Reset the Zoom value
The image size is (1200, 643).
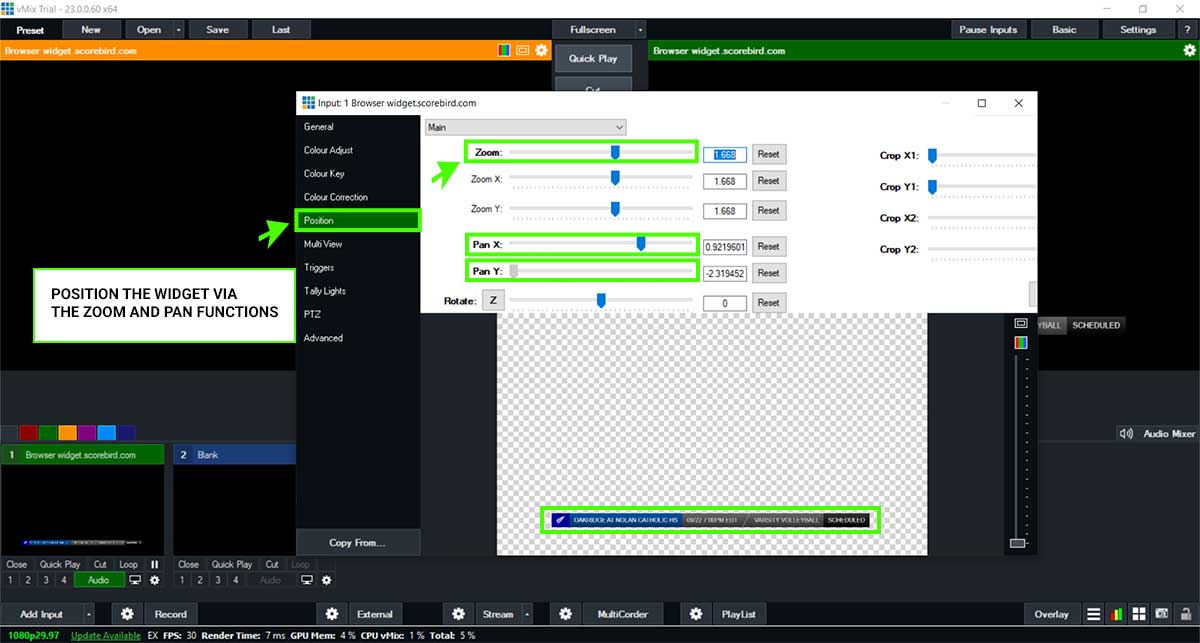point(768,154)
